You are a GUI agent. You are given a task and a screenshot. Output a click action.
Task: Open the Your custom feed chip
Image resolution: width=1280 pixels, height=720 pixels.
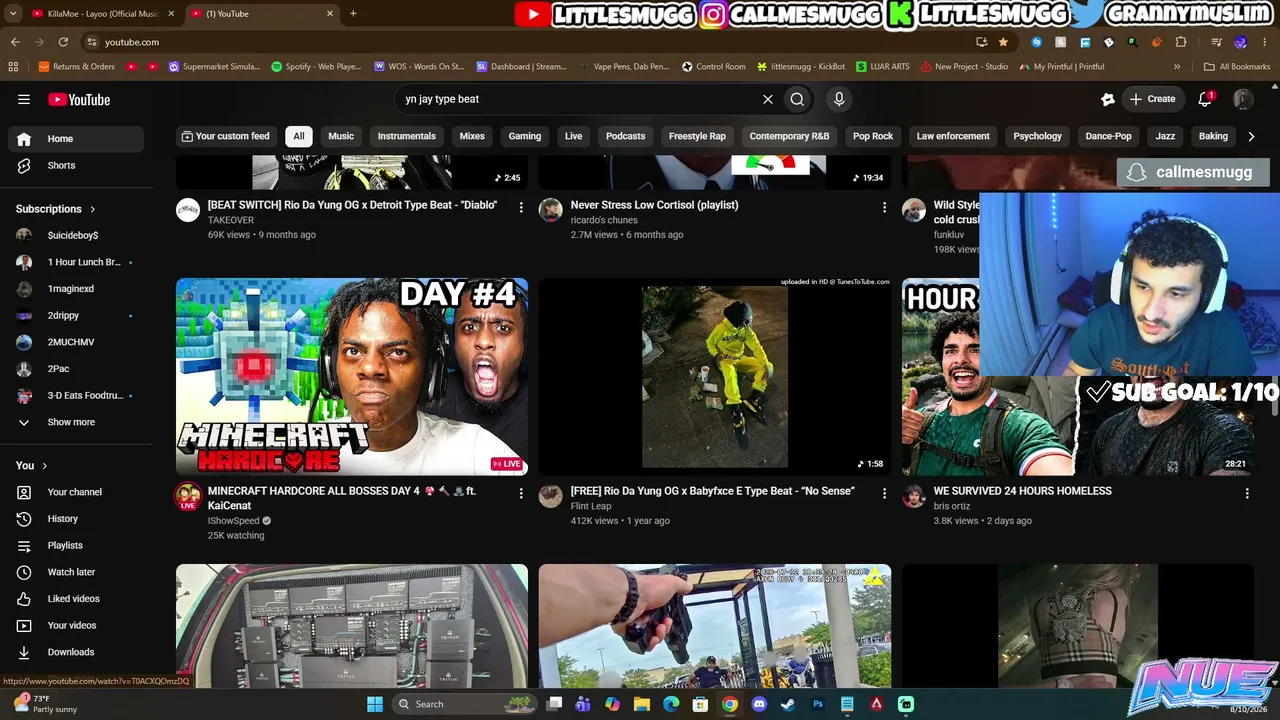tap(225, 136)
